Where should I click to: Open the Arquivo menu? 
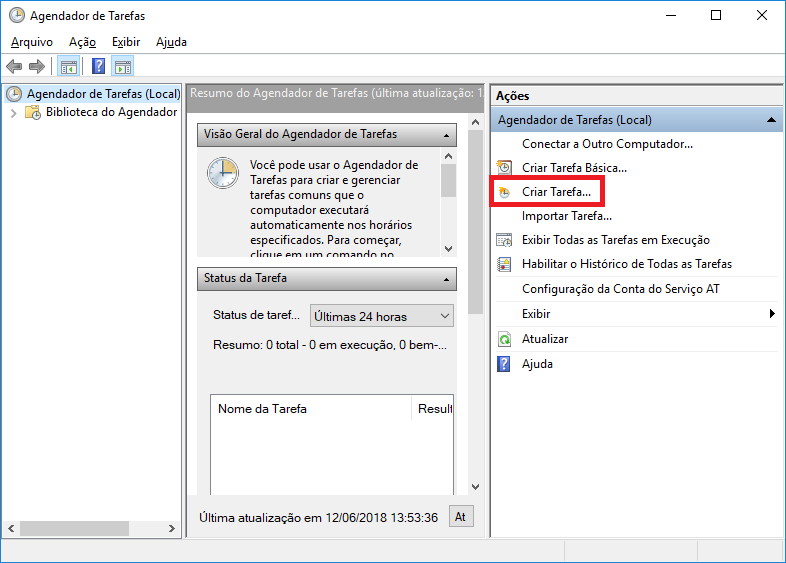click(32, 42)
